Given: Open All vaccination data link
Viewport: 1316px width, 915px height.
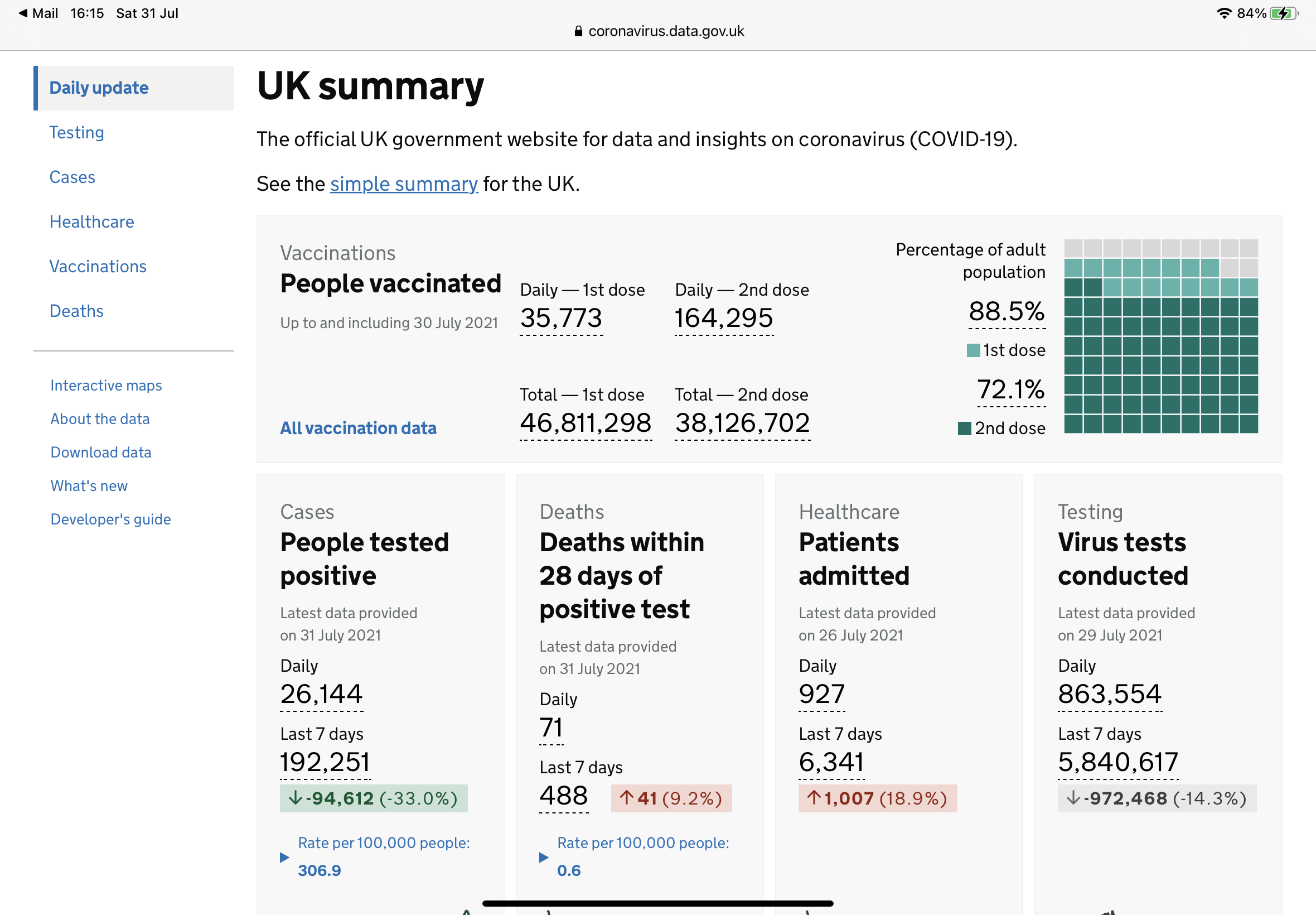Looking at the screenshot, I should coord(358,428).
